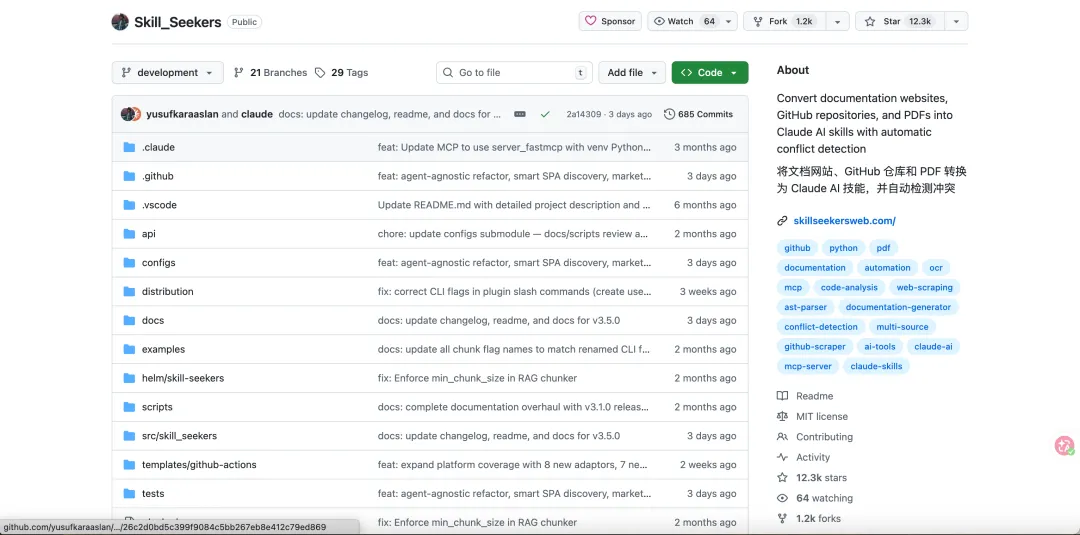Screen dimensions: 1080x535
Task: Click the commit author avatars
Action: [131, 114]
